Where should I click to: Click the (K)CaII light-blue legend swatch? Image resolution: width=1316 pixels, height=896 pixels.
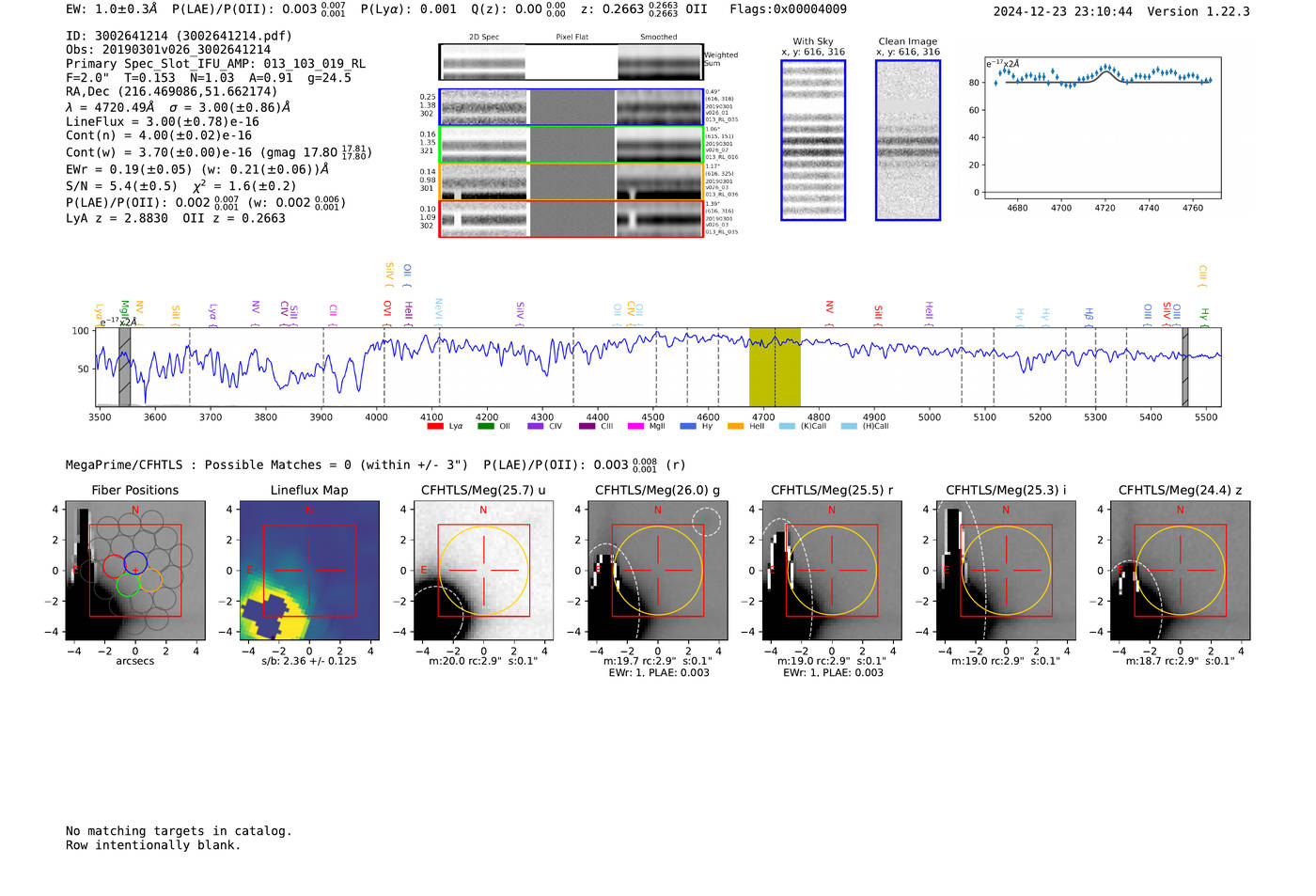787,426
